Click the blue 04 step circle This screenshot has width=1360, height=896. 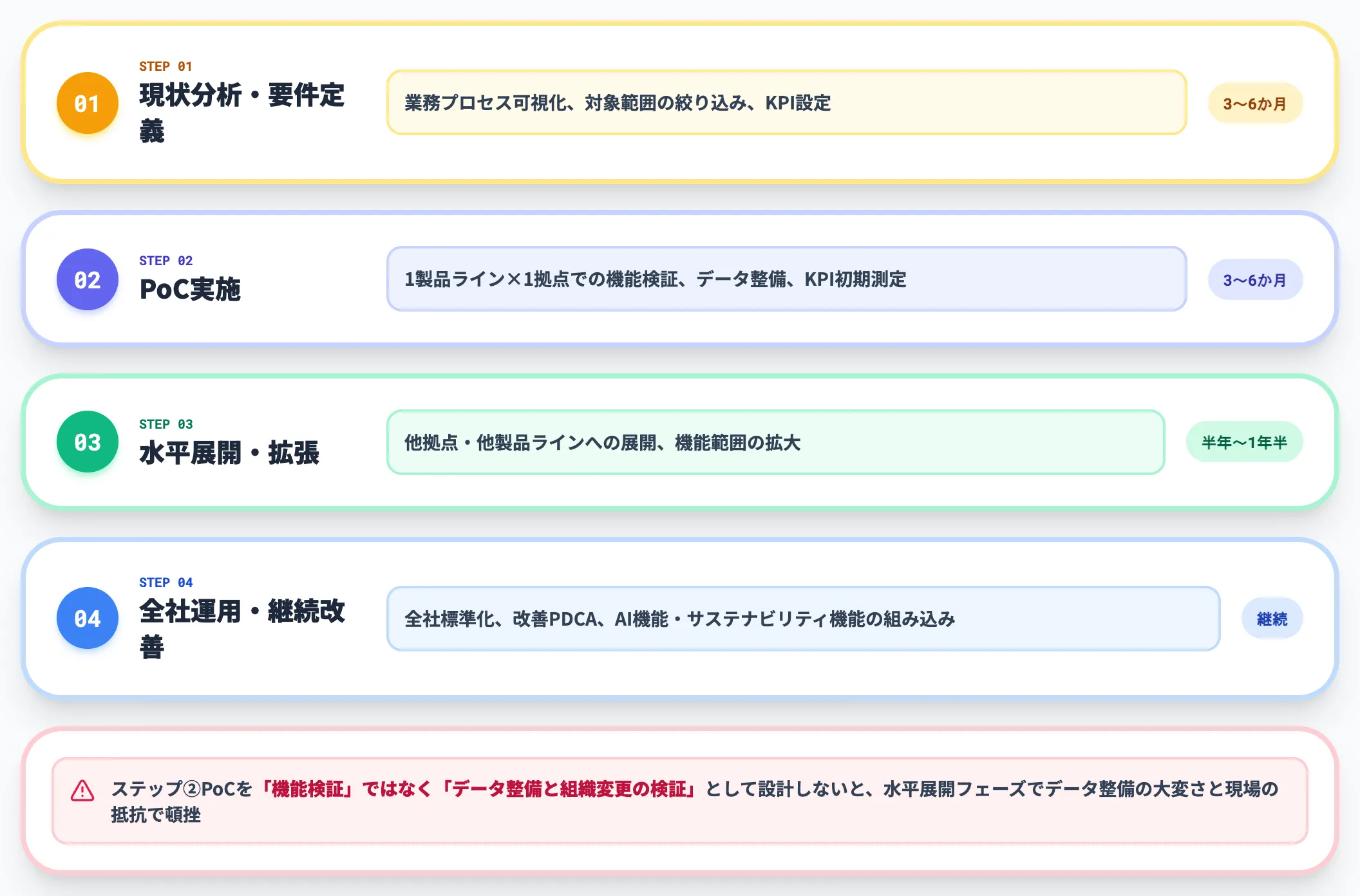pyautogui.click(x=88, y=618)
